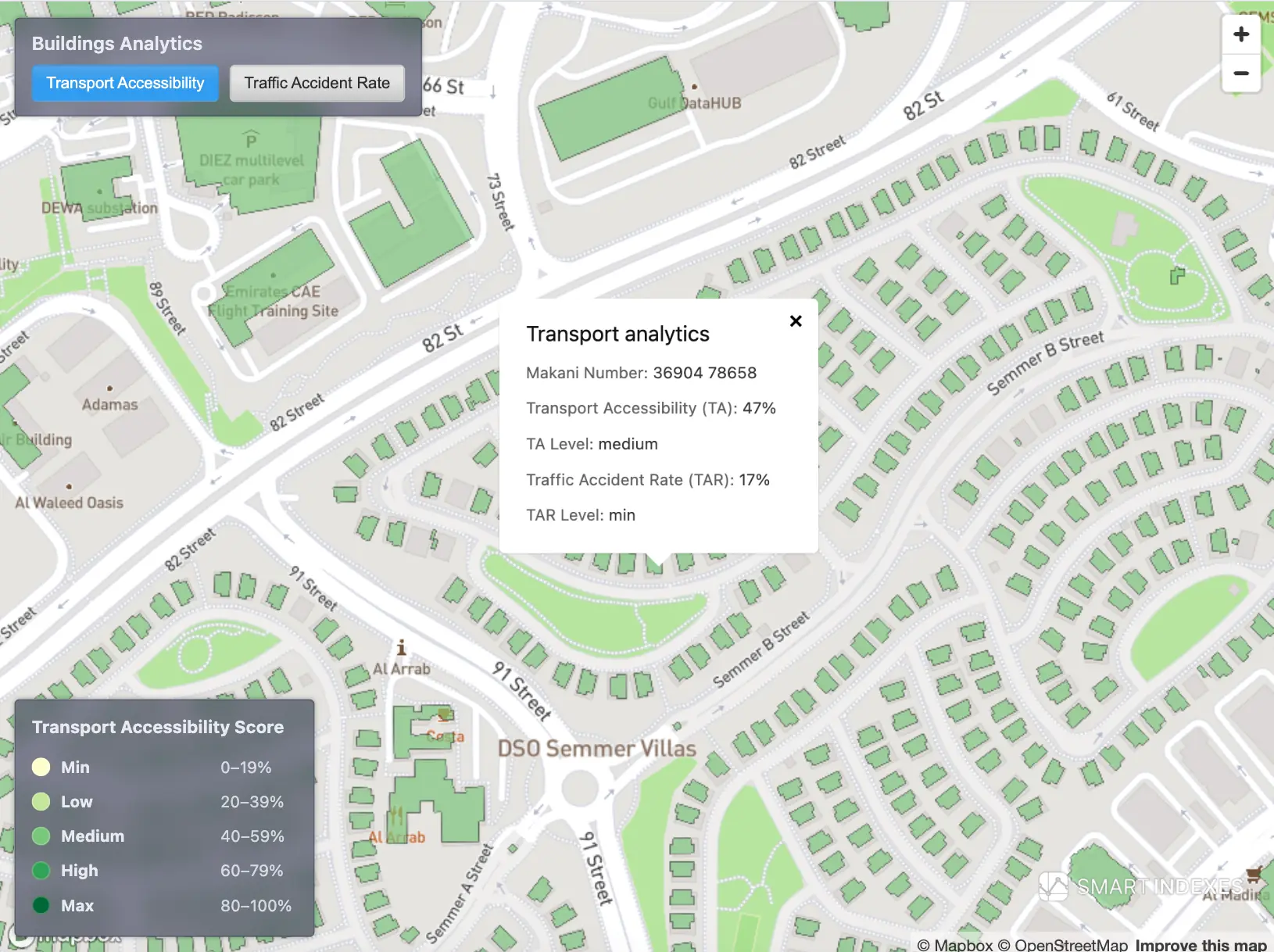Click the Transport Accessibility 47% value
Screen dimensions: 1274x952
759,408
